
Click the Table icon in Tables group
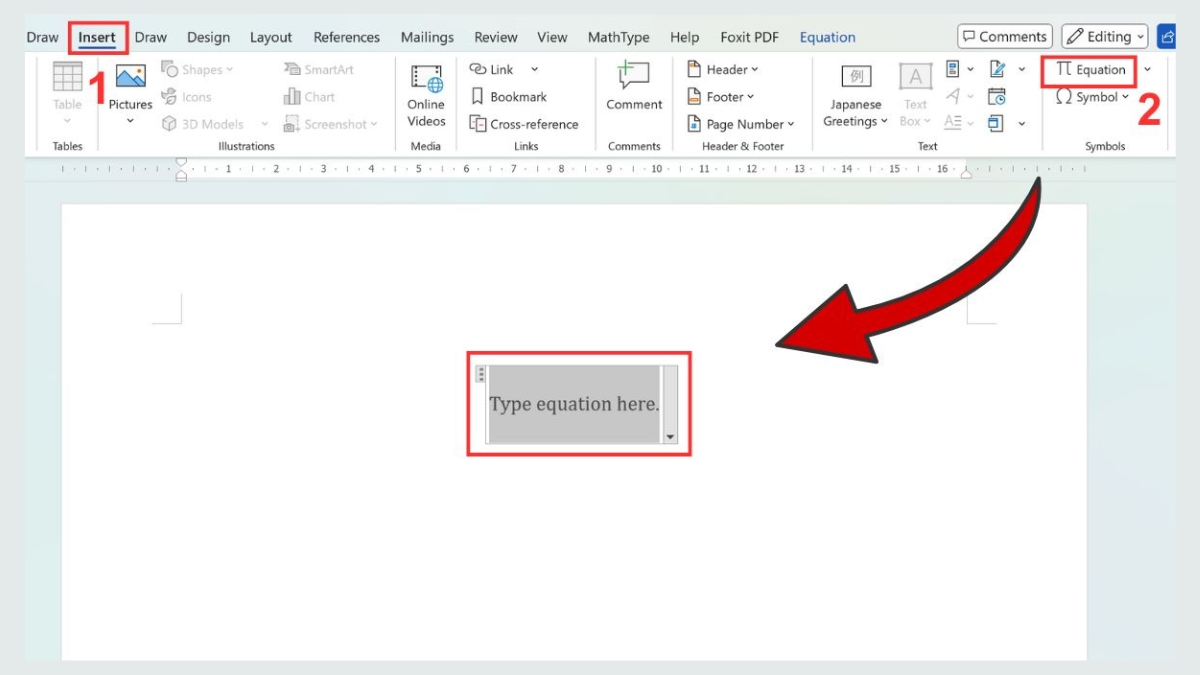(67, 77)
